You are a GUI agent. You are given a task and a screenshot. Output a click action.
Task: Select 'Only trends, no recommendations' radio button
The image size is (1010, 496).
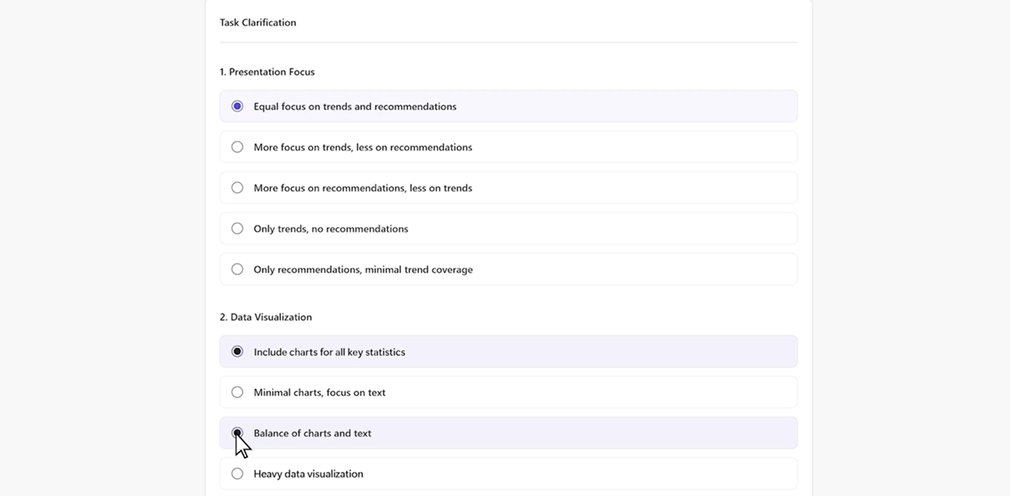(237, 228)
